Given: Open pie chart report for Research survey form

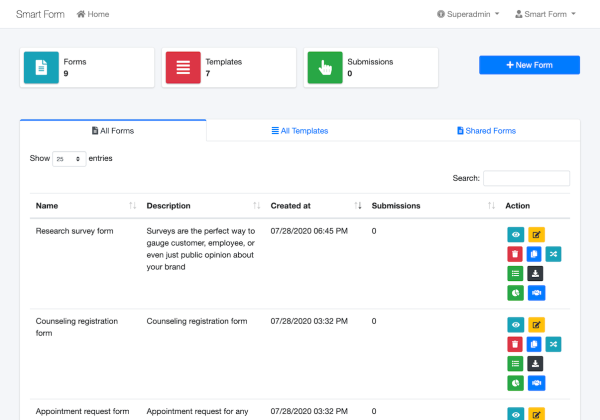Looking at the screenshot, I should pyautogui.click(x=516, y=294).
